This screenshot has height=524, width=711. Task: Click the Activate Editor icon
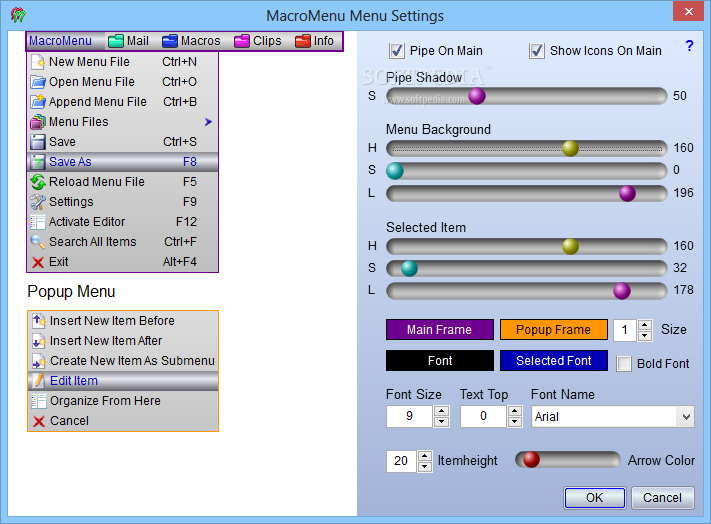[x=38, y=222]
